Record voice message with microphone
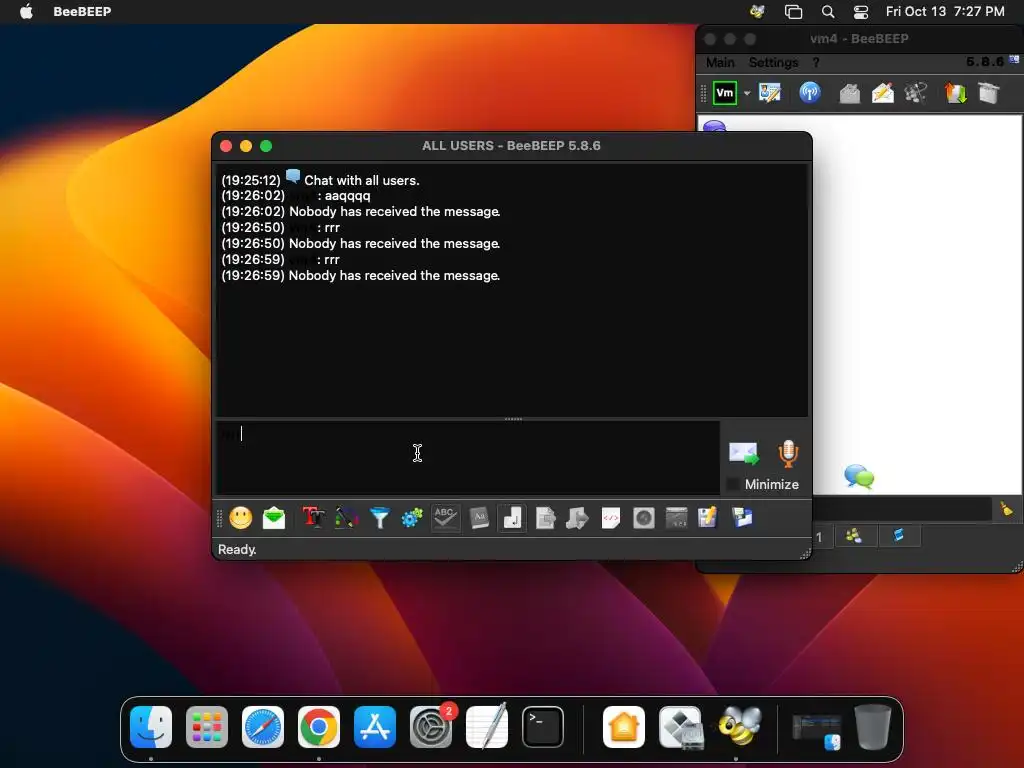Screen dimensions: 1024x768 [788, 453]
